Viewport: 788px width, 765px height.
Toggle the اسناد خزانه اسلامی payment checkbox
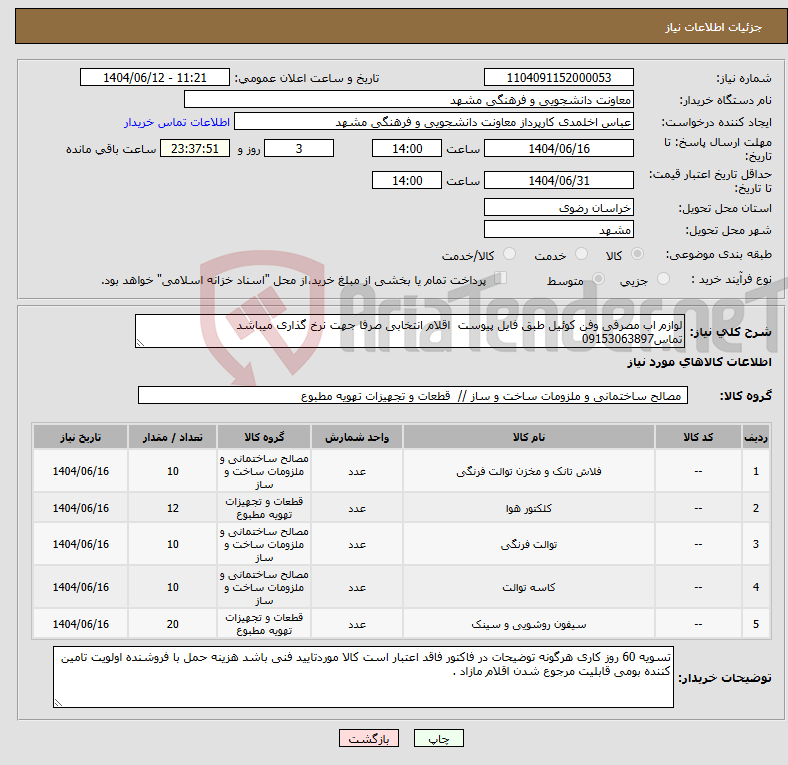501,277
